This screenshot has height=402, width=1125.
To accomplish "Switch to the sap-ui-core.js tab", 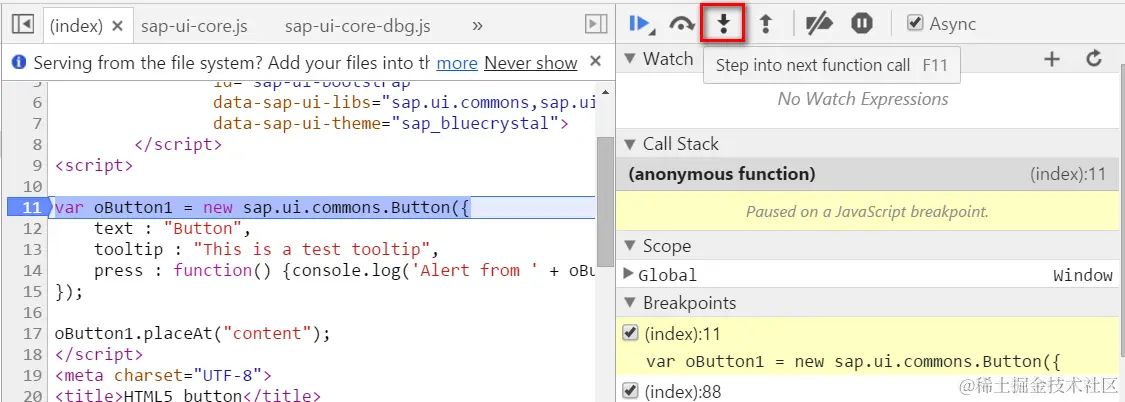I will click(x=194, y=27).
